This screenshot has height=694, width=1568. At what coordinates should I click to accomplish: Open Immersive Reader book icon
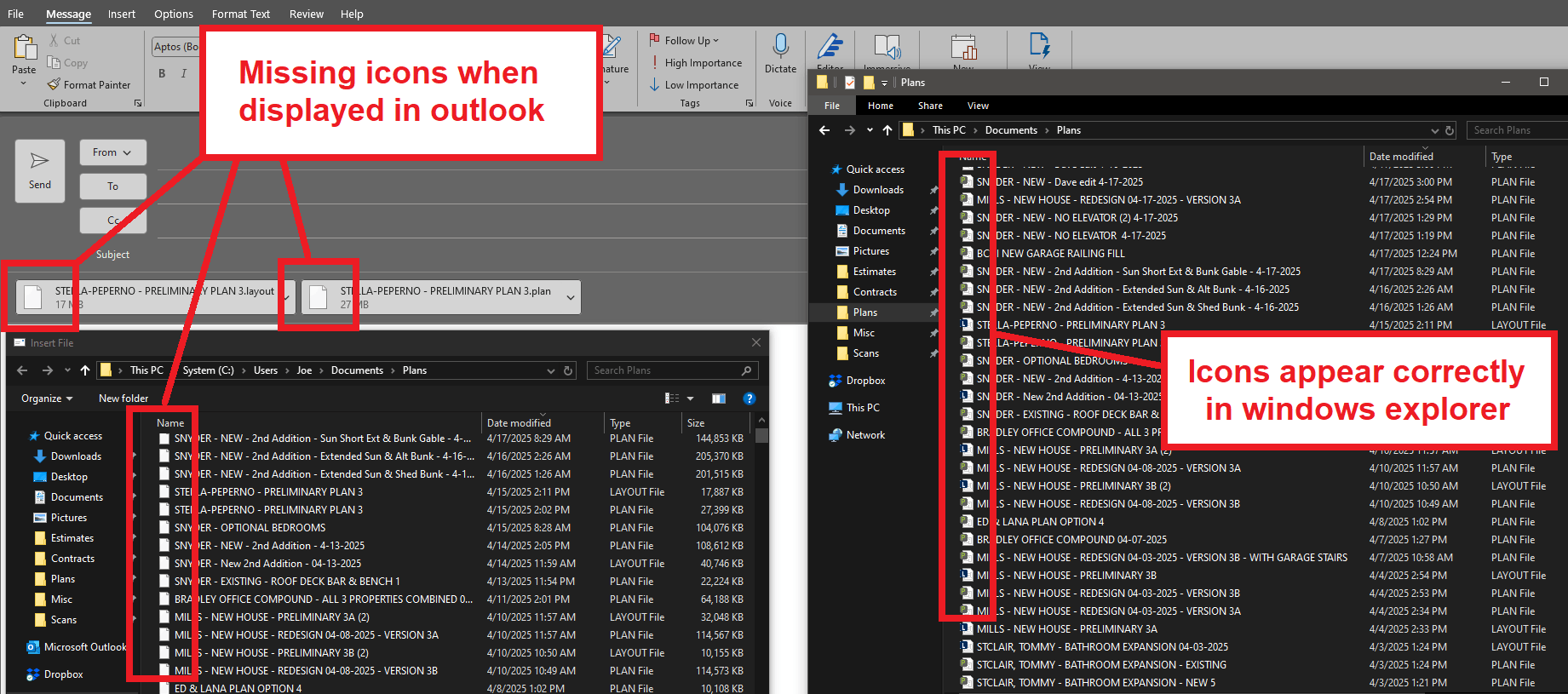(887, 48)
